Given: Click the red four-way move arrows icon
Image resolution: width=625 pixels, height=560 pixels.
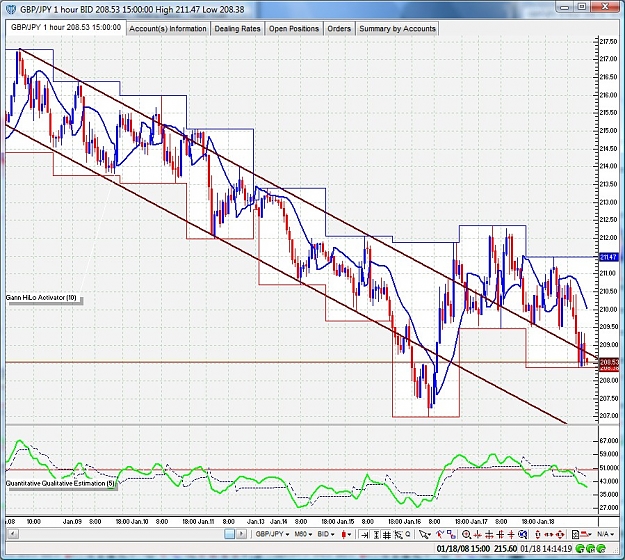Looking at the screenshot, I should click(x=560, y=534).
